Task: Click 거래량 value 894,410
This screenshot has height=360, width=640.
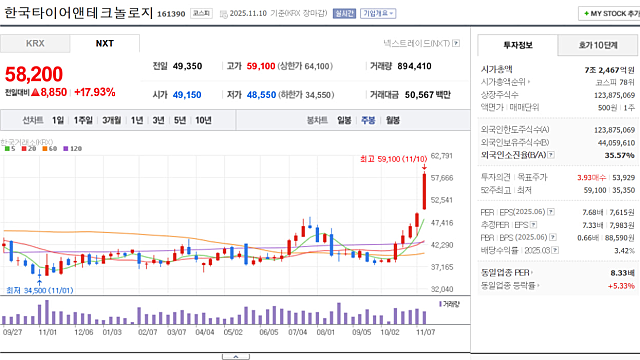Action: [x=414, y=66]
